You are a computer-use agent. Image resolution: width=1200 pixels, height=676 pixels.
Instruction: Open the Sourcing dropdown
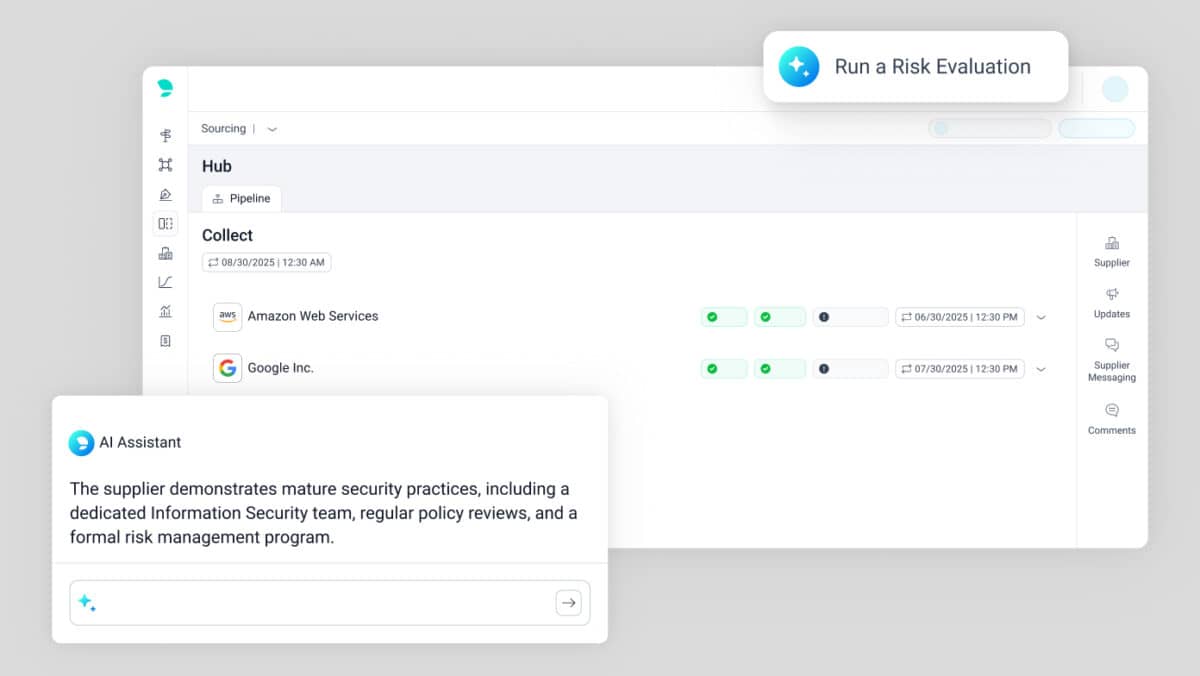(x=271, y=129)
